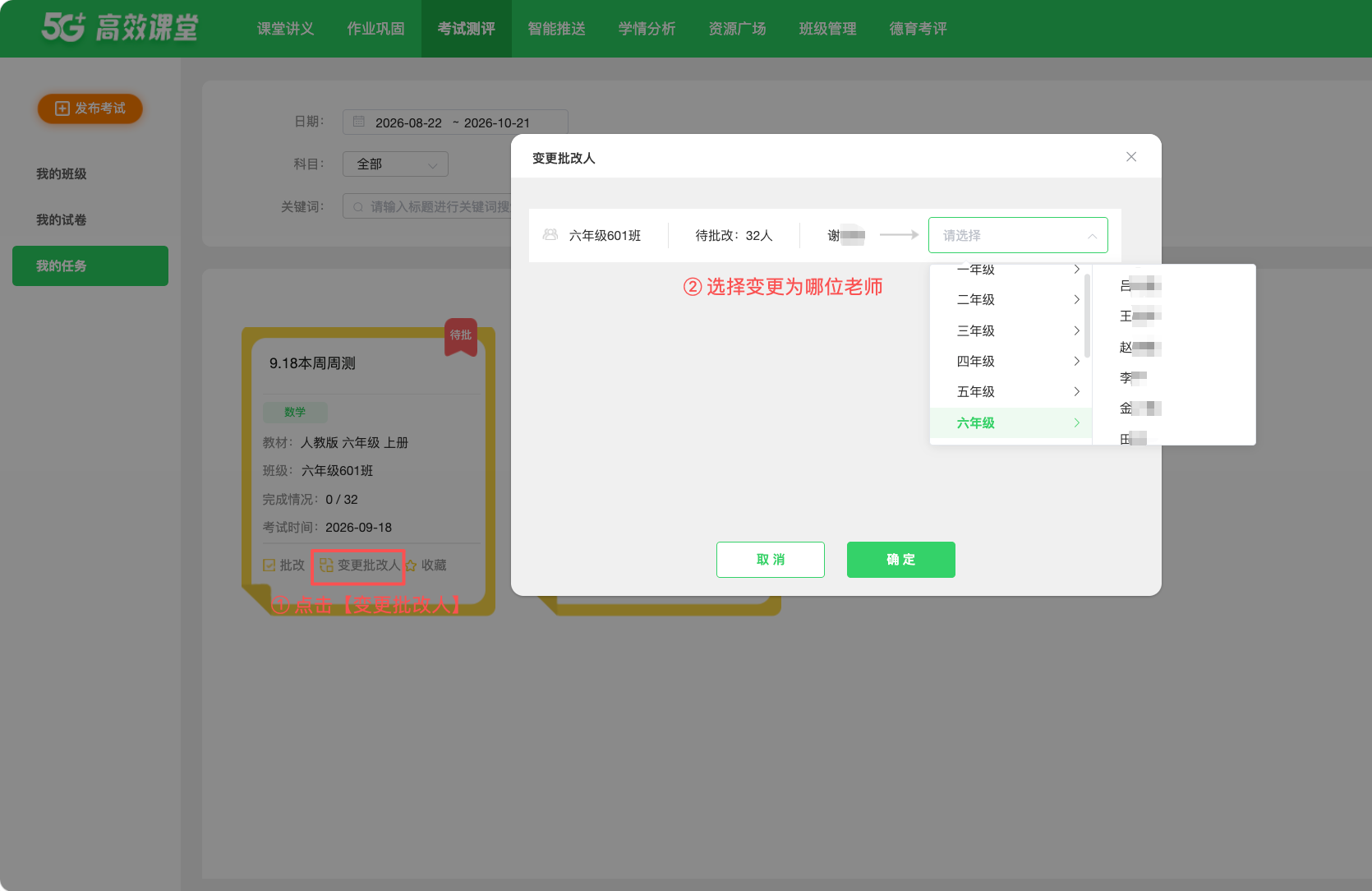Go to 德育考评 tab
This screenshot has height=891, width=1372.
point(919,29)
